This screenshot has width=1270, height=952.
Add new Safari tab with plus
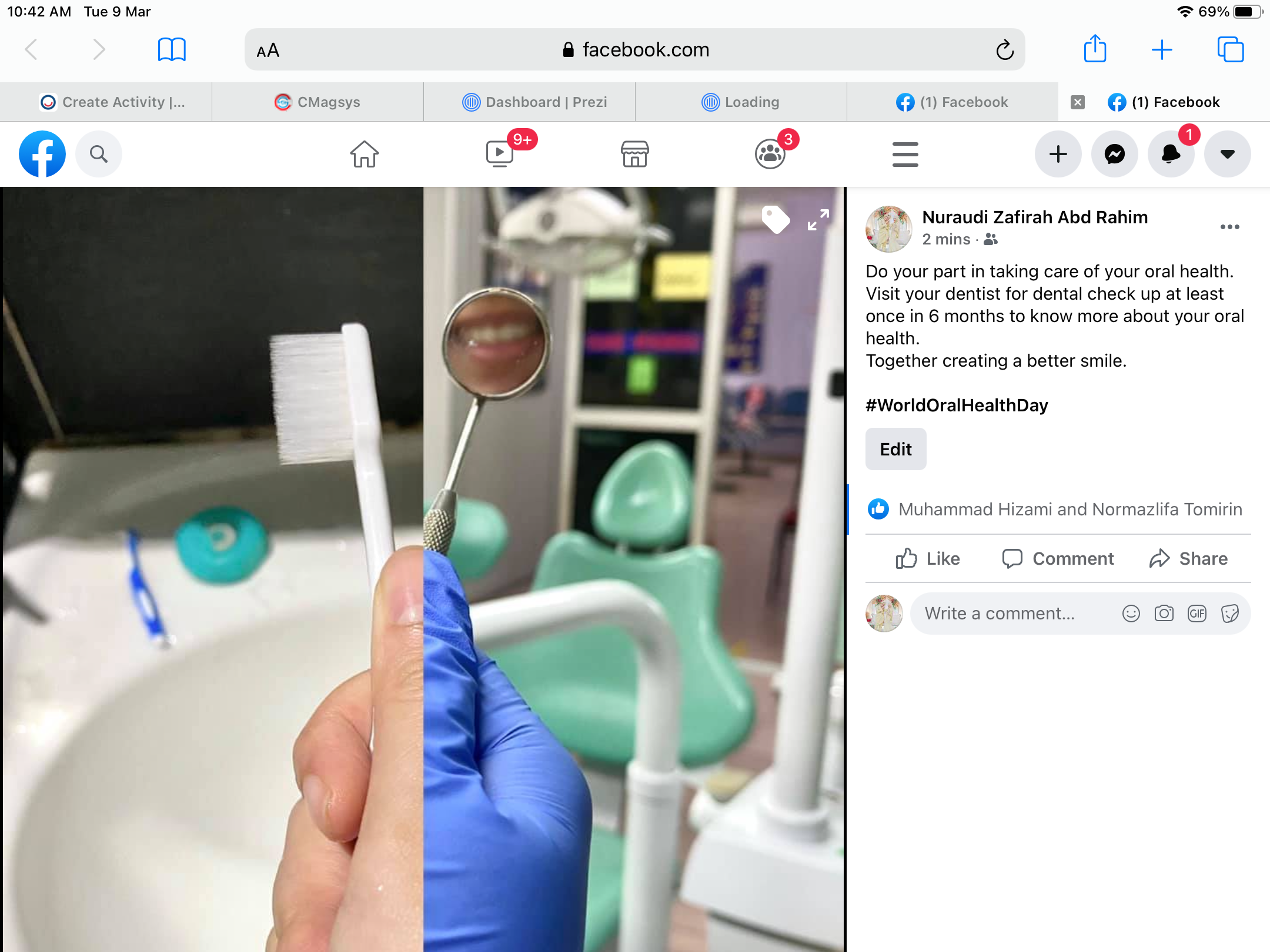1162,50
